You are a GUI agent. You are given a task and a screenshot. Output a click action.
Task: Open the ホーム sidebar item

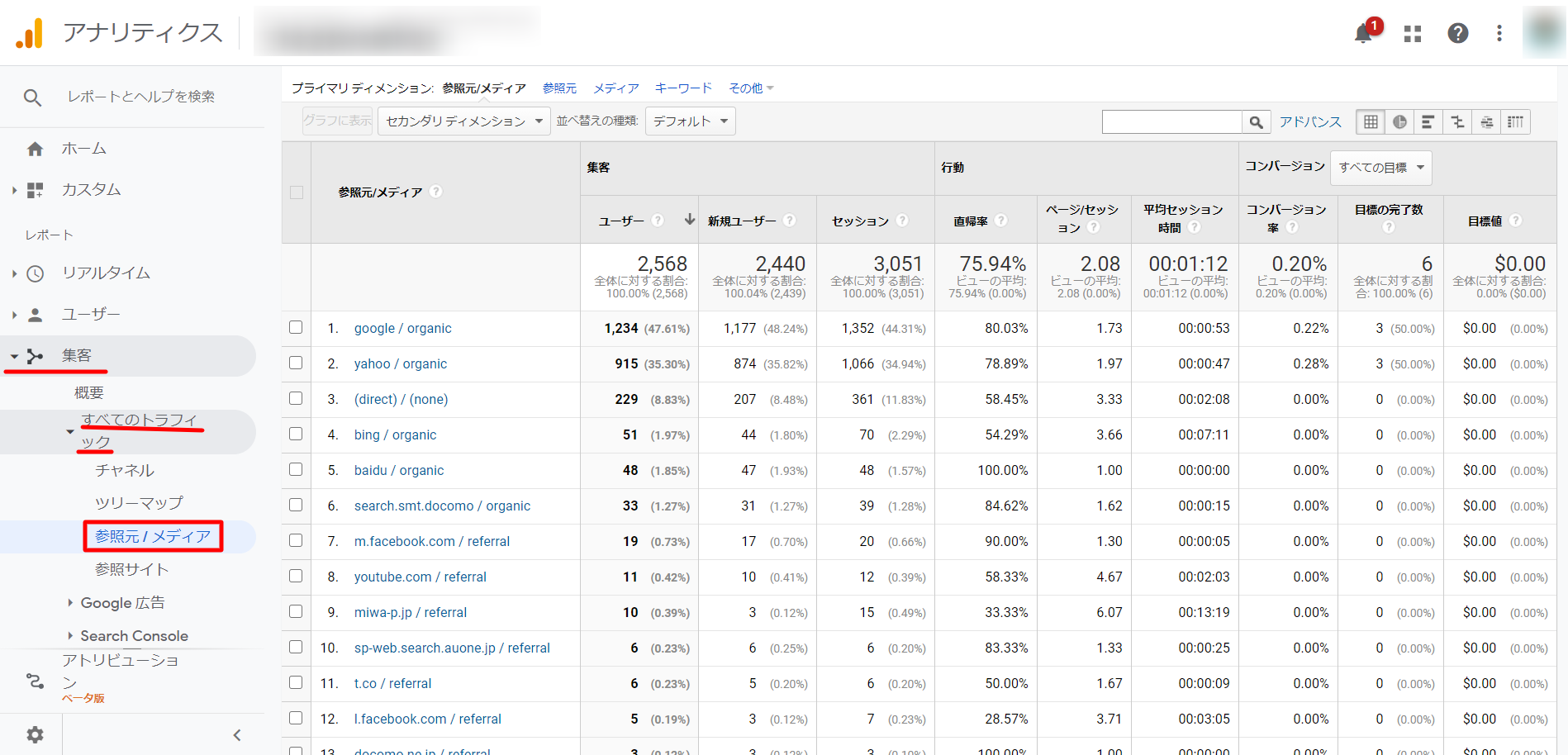coord(83,149)
